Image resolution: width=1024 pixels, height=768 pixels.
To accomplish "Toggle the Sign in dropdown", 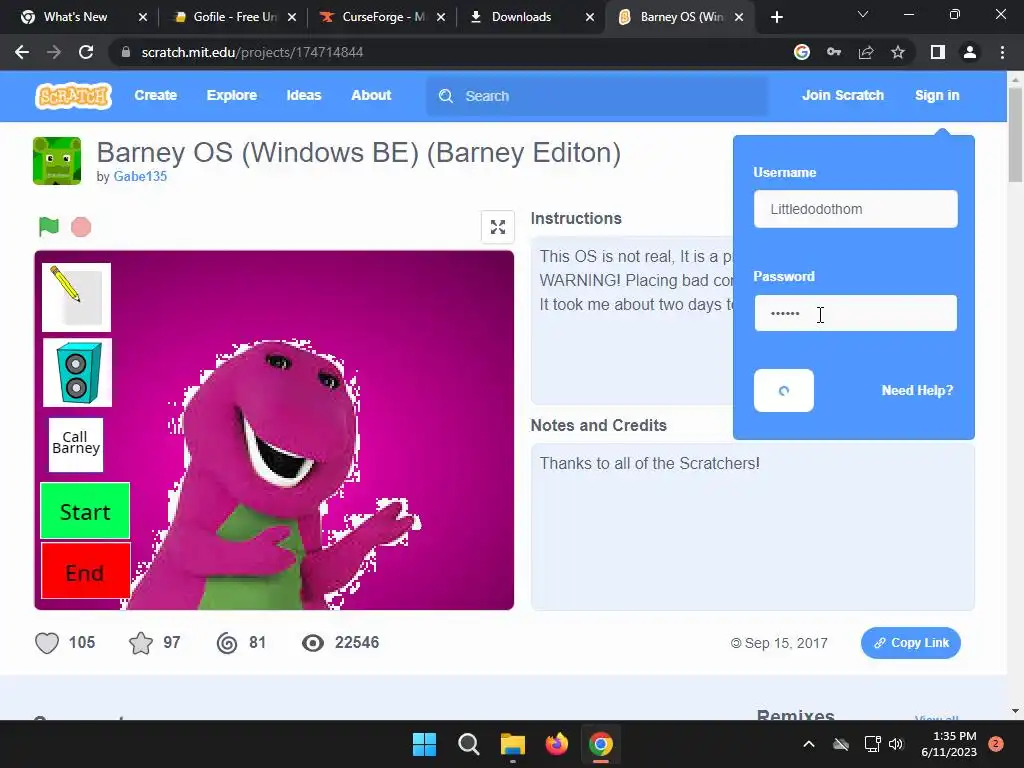I will click(936, 95).
